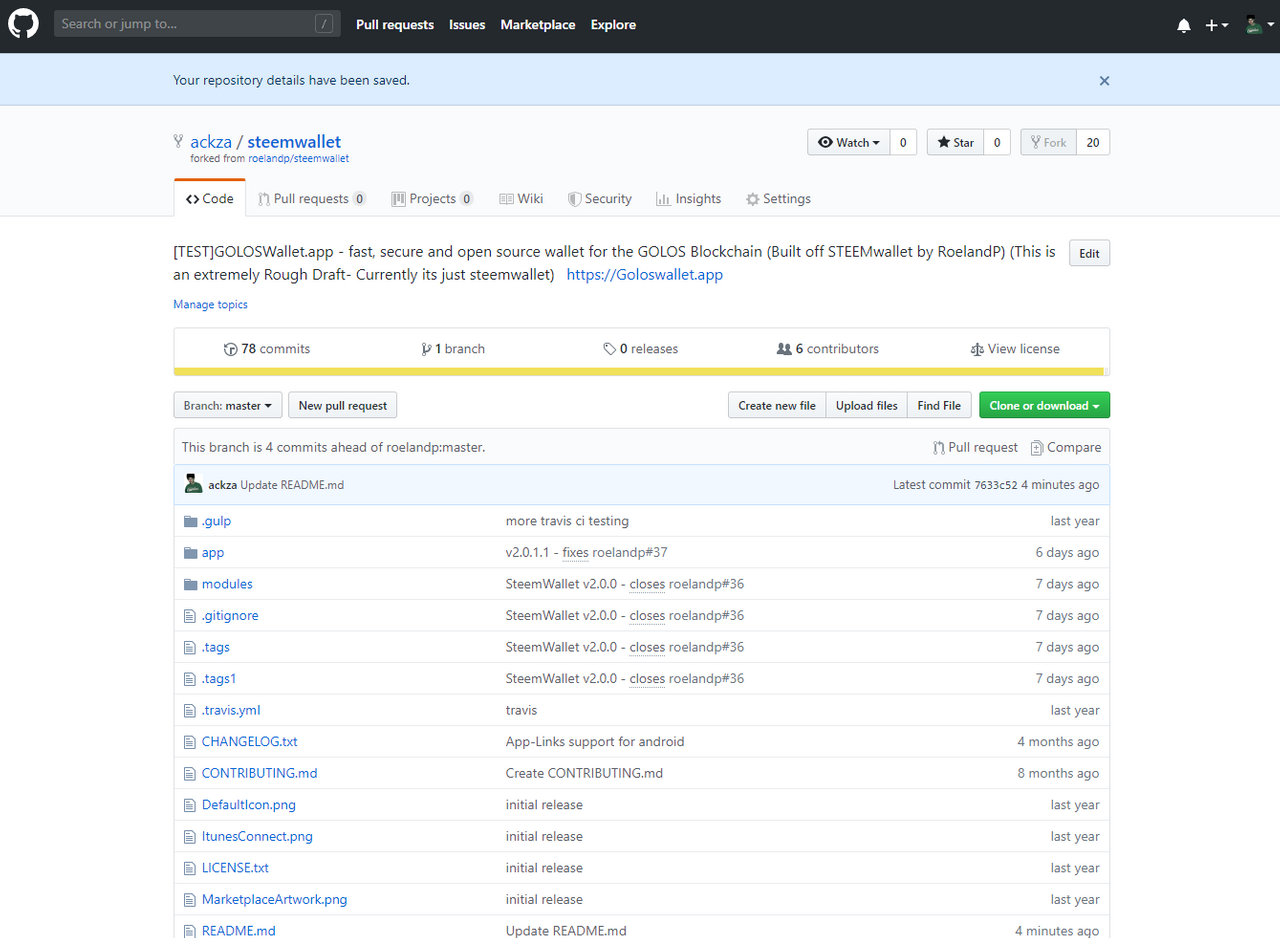
Task: Click Create new file
Action: [x=777, y=405]
